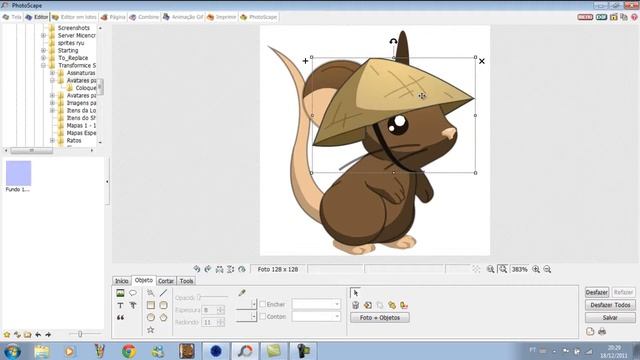Go back with the left arrow icon
Image resolution: width=640 pixels, height=360 pixels.
pyautogui.click(x=38, y=335)
